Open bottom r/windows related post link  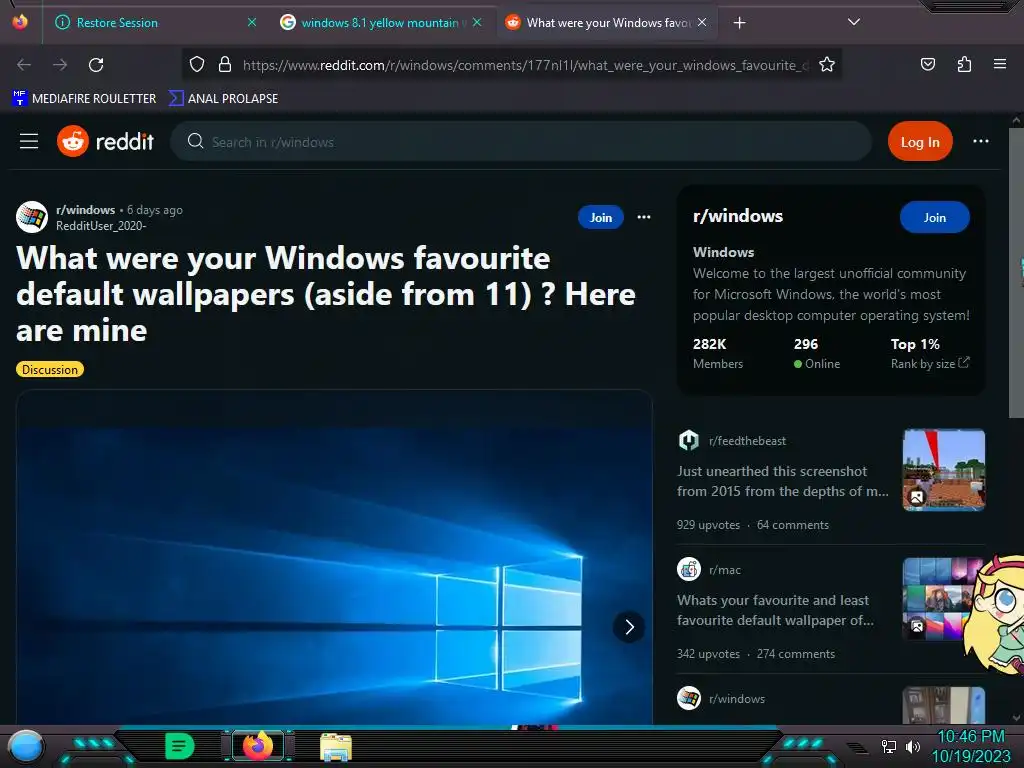(737, 699)
